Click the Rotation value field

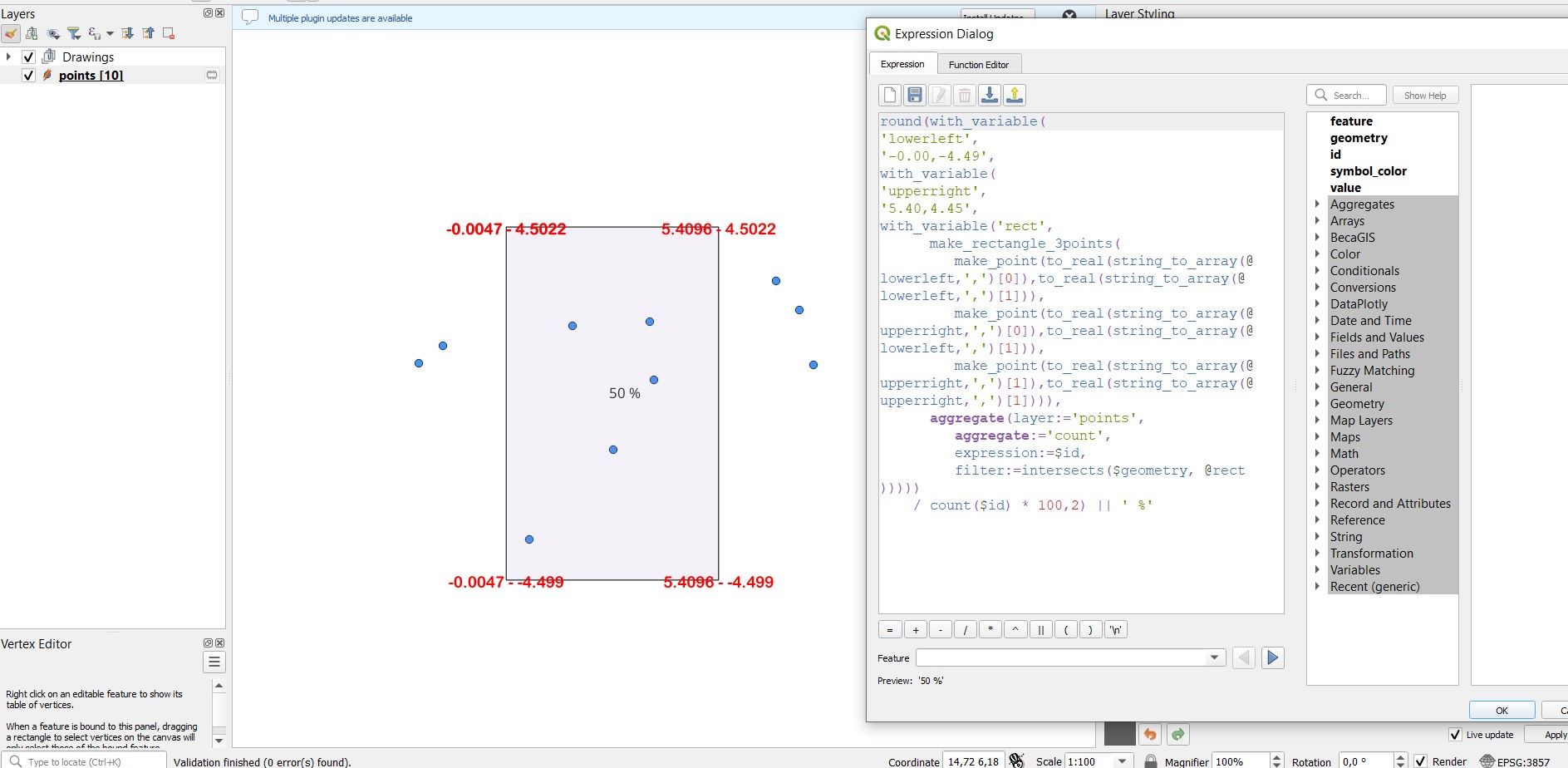1367,761
